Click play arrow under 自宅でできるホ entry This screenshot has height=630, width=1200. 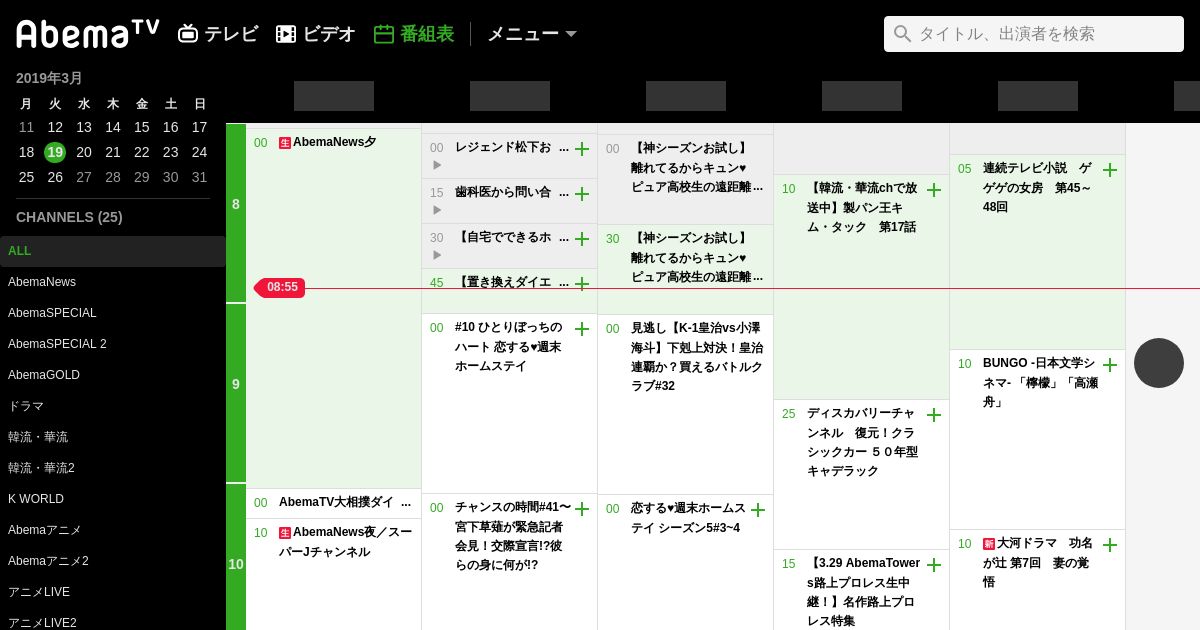pos(437,255)
